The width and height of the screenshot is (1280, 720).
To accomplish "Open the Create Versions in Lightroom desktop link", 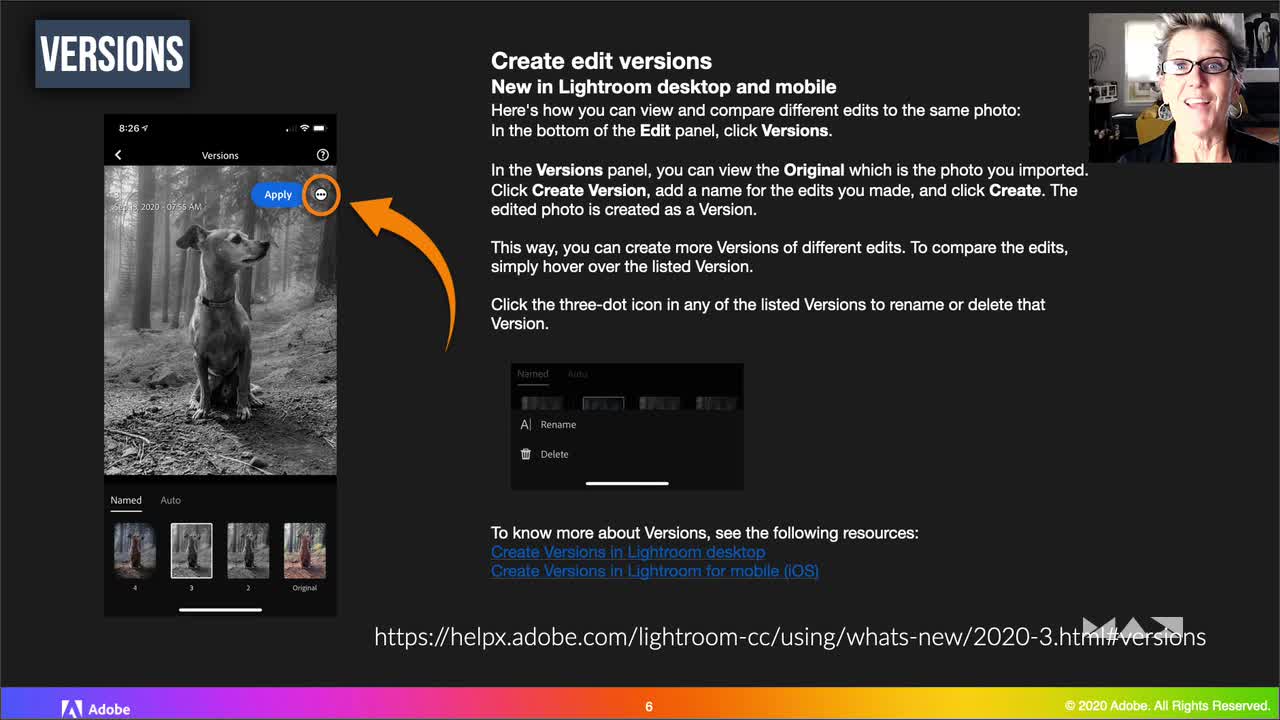I will pyautogui.click(x=628, y=552).
